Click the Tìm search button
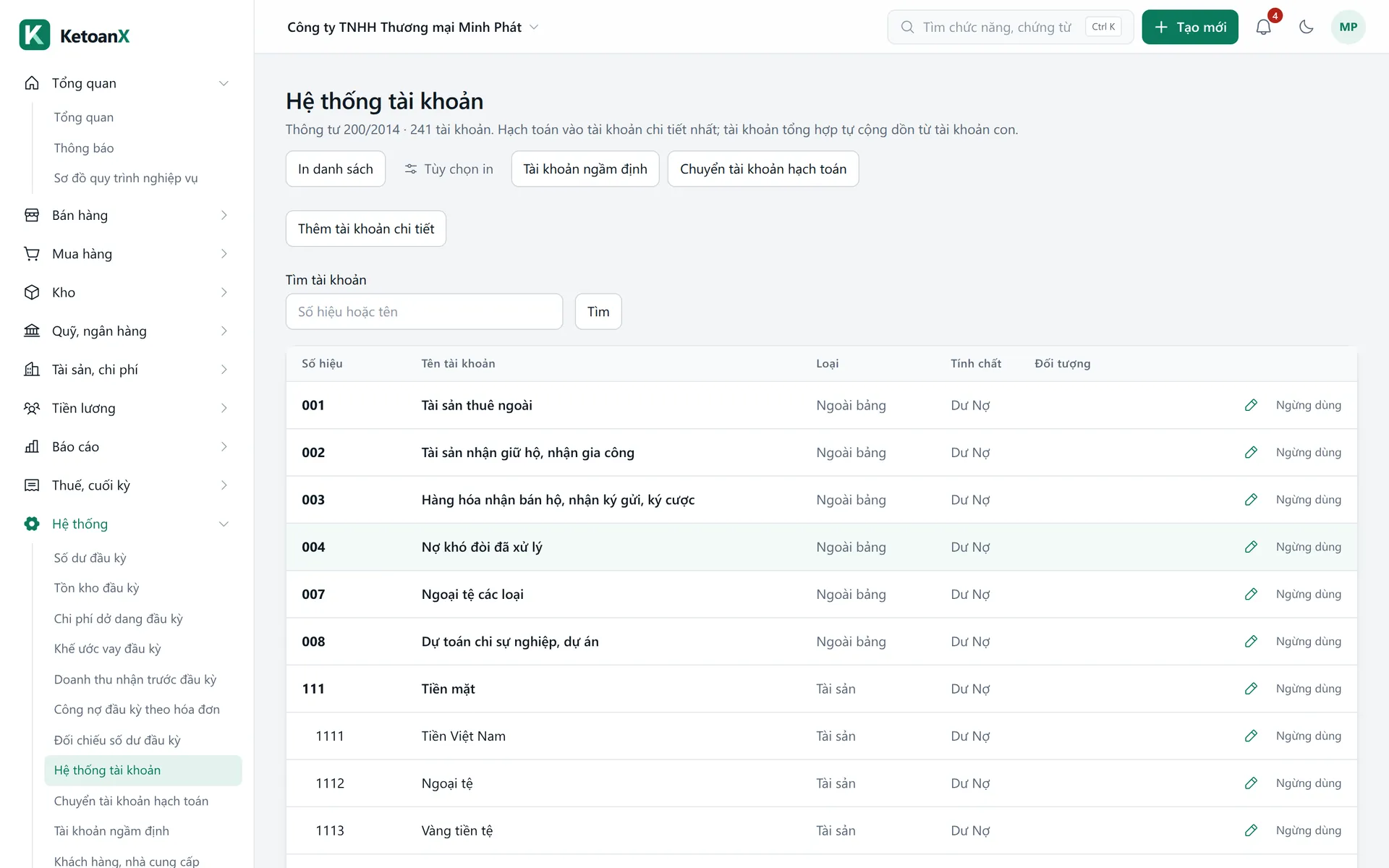The height and width of the screenshot is (868, 1389). pyautogui.click(x=598, y=312)
